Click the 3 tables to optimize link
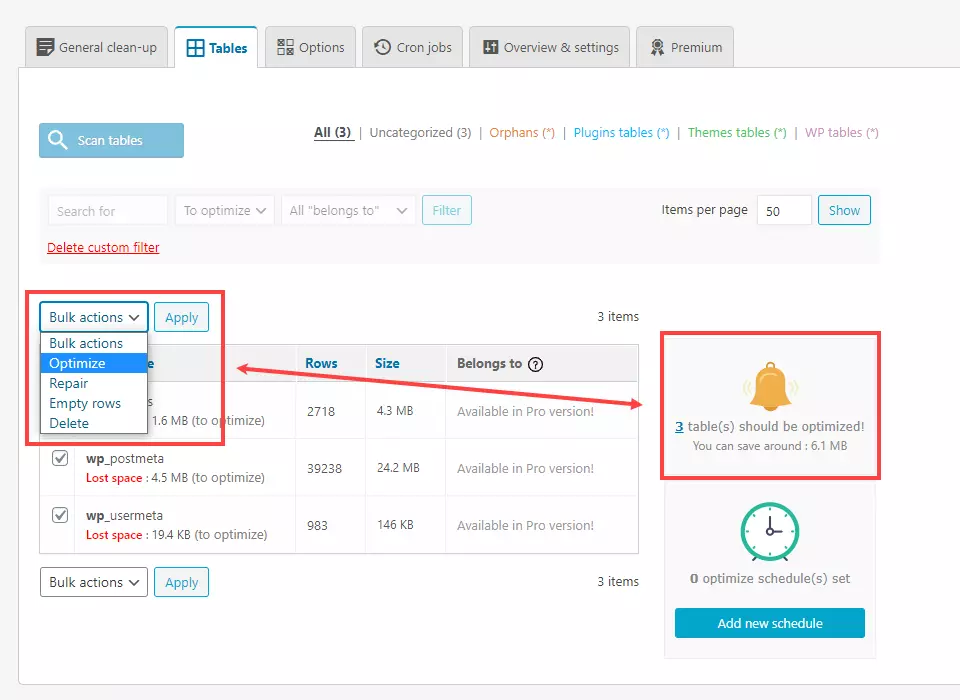The width and height of the screenshot is (960, 700). 679,427
